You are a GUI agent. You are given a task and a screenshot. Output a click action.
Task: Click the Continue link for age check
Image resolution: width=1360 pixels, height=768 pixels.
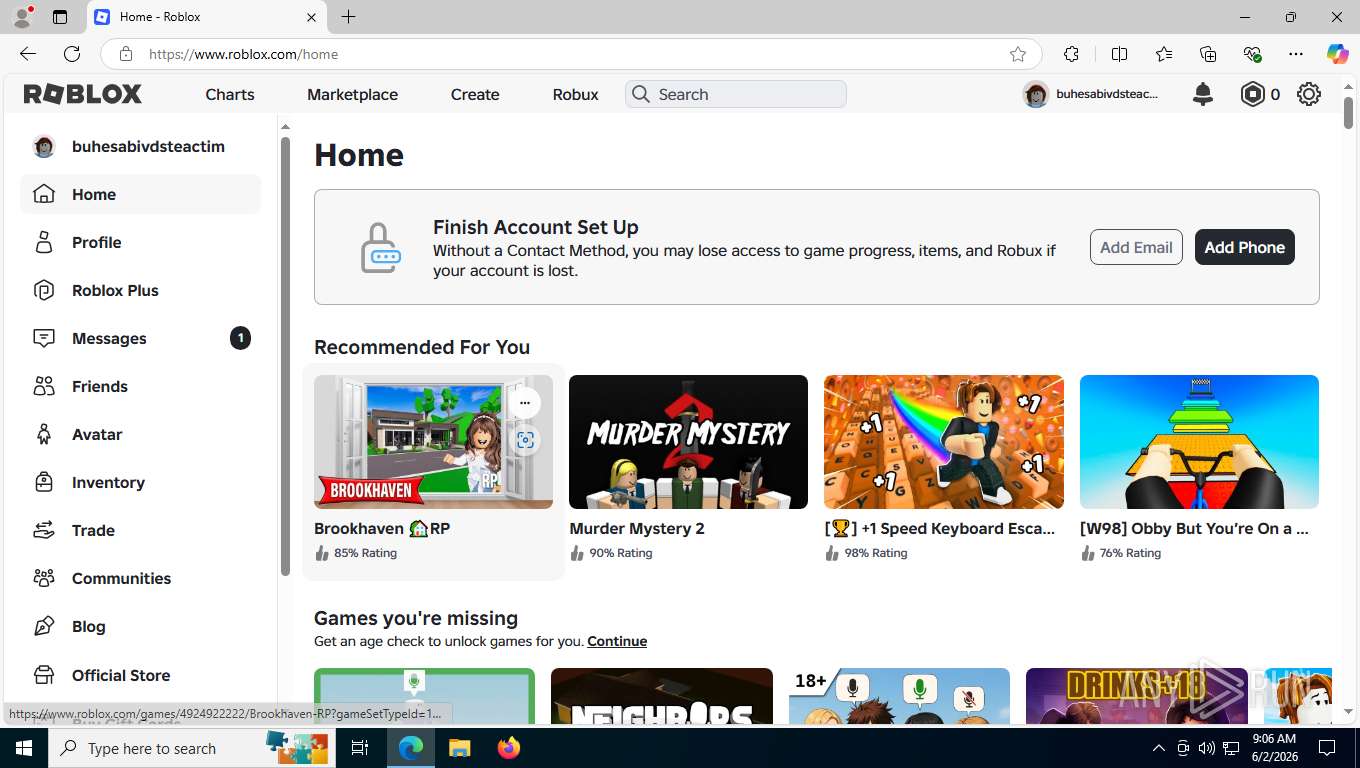(617, 641)
